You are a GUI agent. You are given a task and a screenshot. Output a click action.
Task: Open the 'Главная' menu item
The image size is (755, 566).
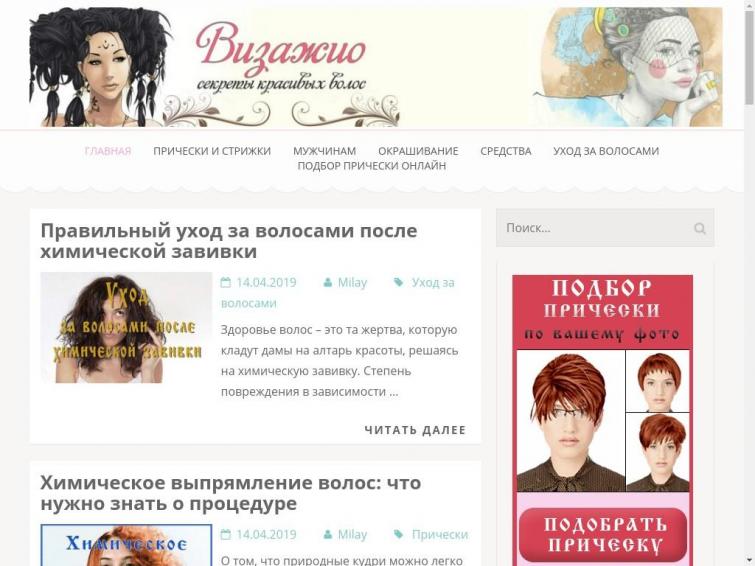(108, 151)
